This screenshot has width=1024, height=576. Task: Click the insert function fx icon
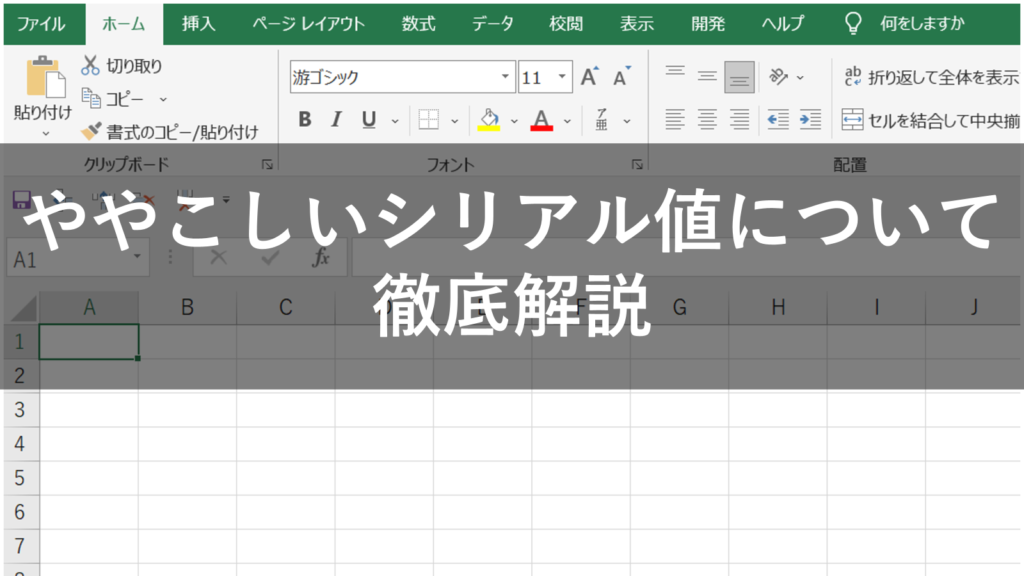[321, 258]
